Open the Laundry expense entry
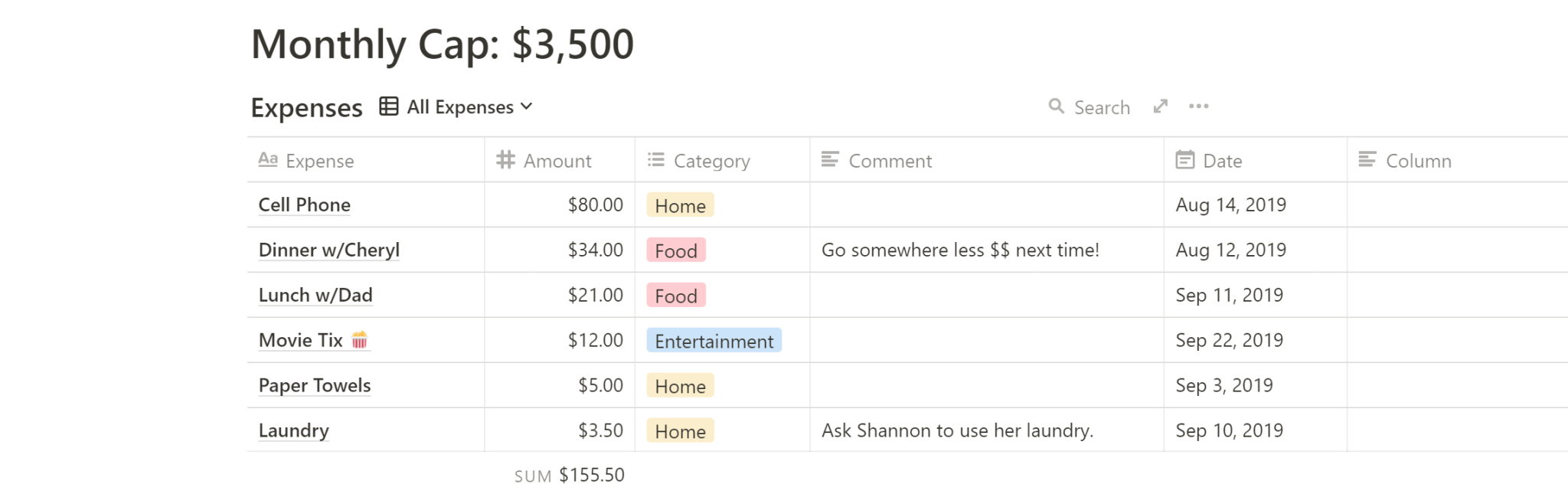Image resolution: width=1568 pixels, height=491 pixels. pos(293,430)
